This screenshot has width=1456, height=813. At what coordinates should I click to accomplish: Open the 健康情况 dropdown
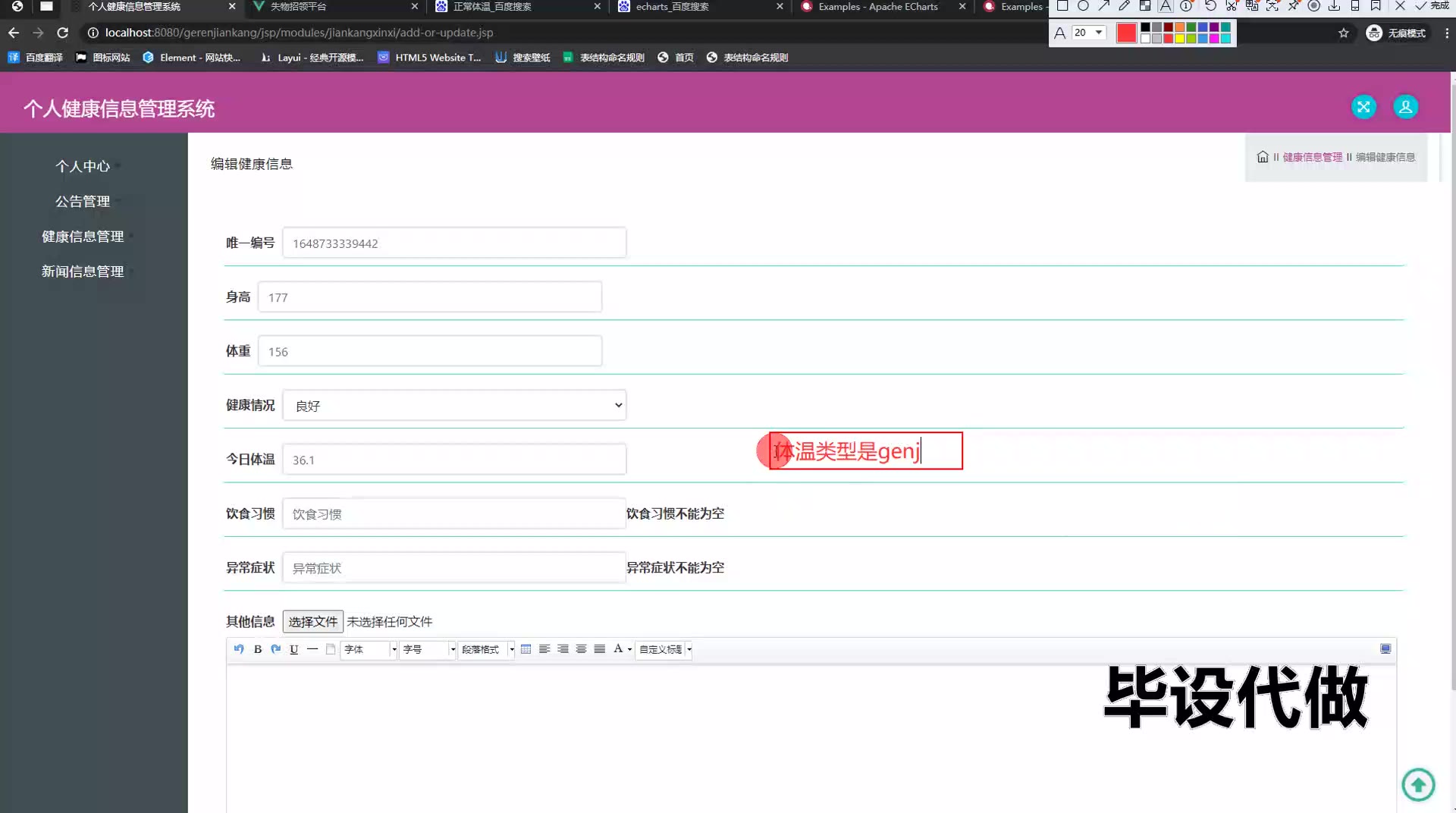(454, 406)
